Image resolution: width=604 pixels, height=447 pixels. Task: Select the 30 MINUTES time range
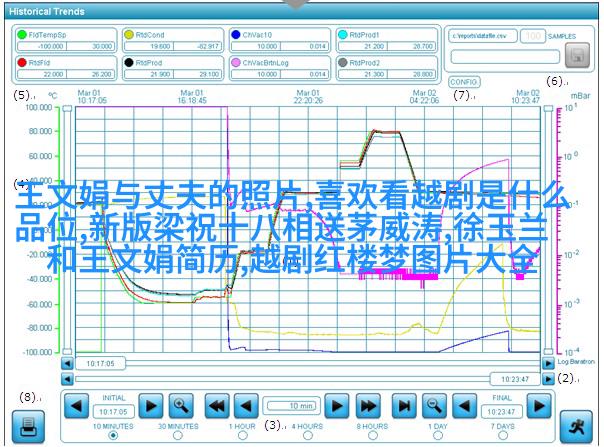(x=178, y=435)
